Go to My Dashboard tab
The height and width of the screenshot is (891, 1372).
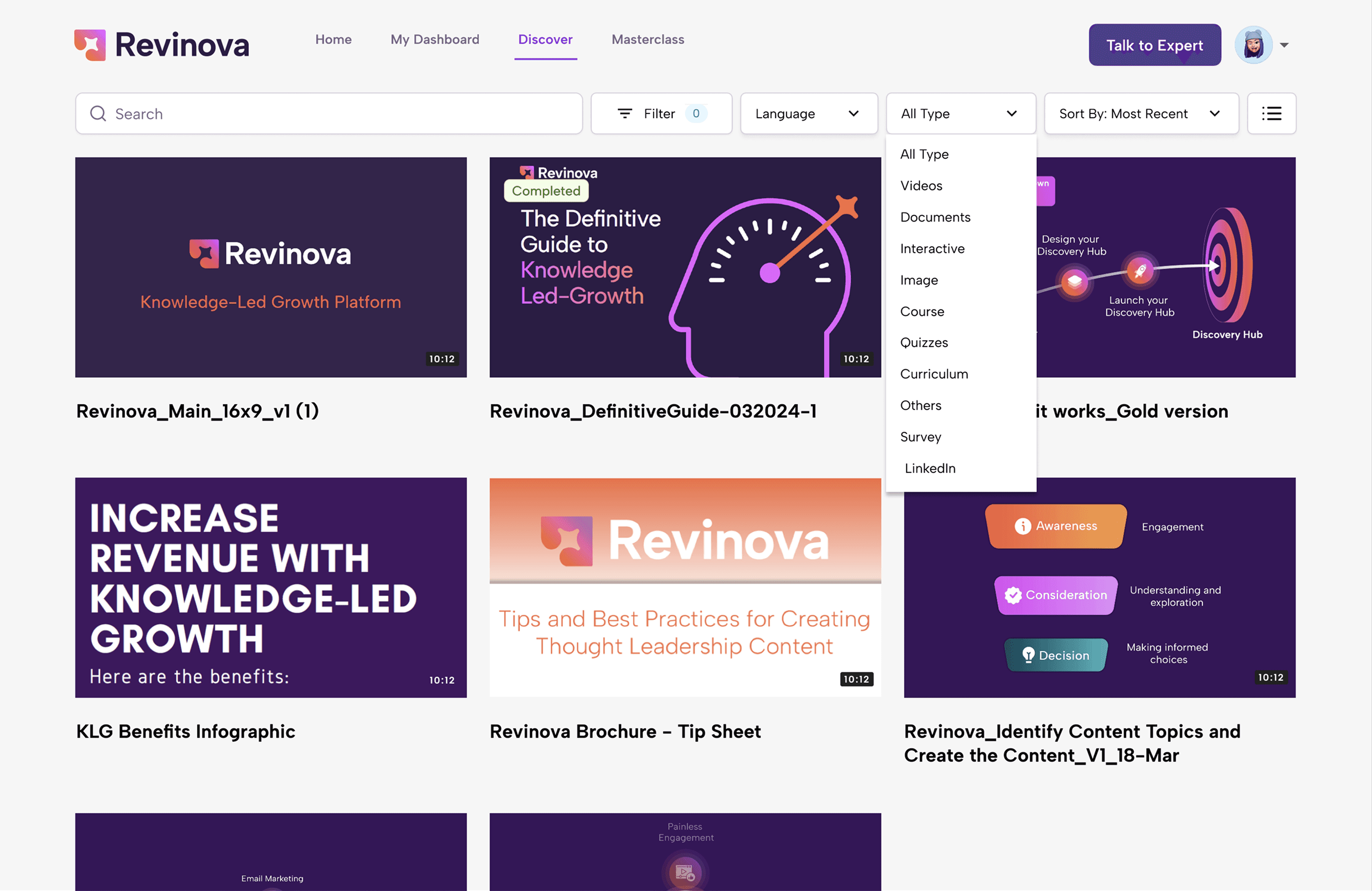pos(435,39)
